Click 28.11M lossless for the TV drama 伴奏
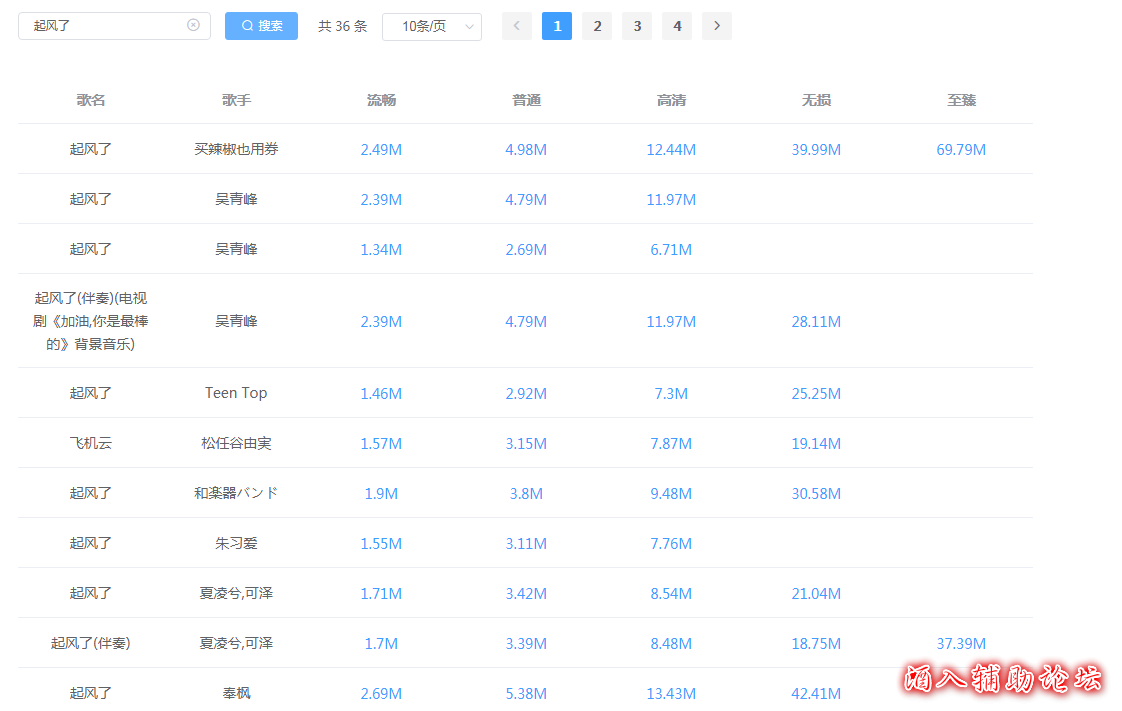The image size is (1122, 711). coord(816,322)
